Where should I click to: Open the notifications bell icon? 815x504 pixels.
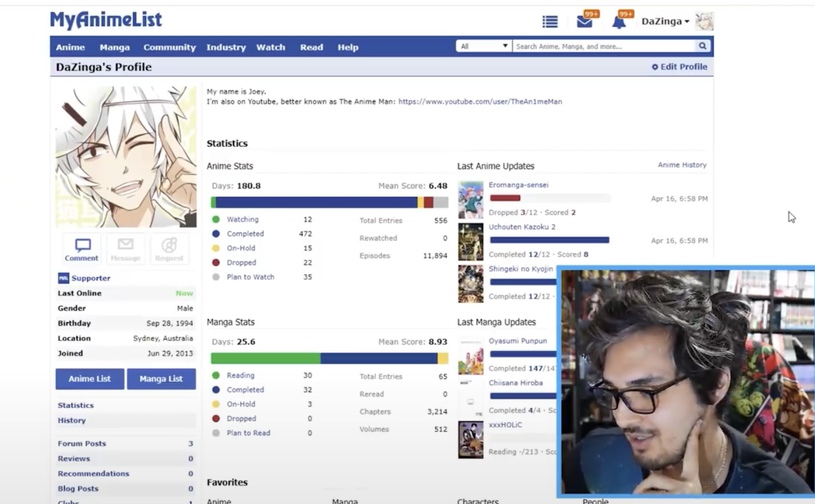pyautogui.click(x=619, y=21)
